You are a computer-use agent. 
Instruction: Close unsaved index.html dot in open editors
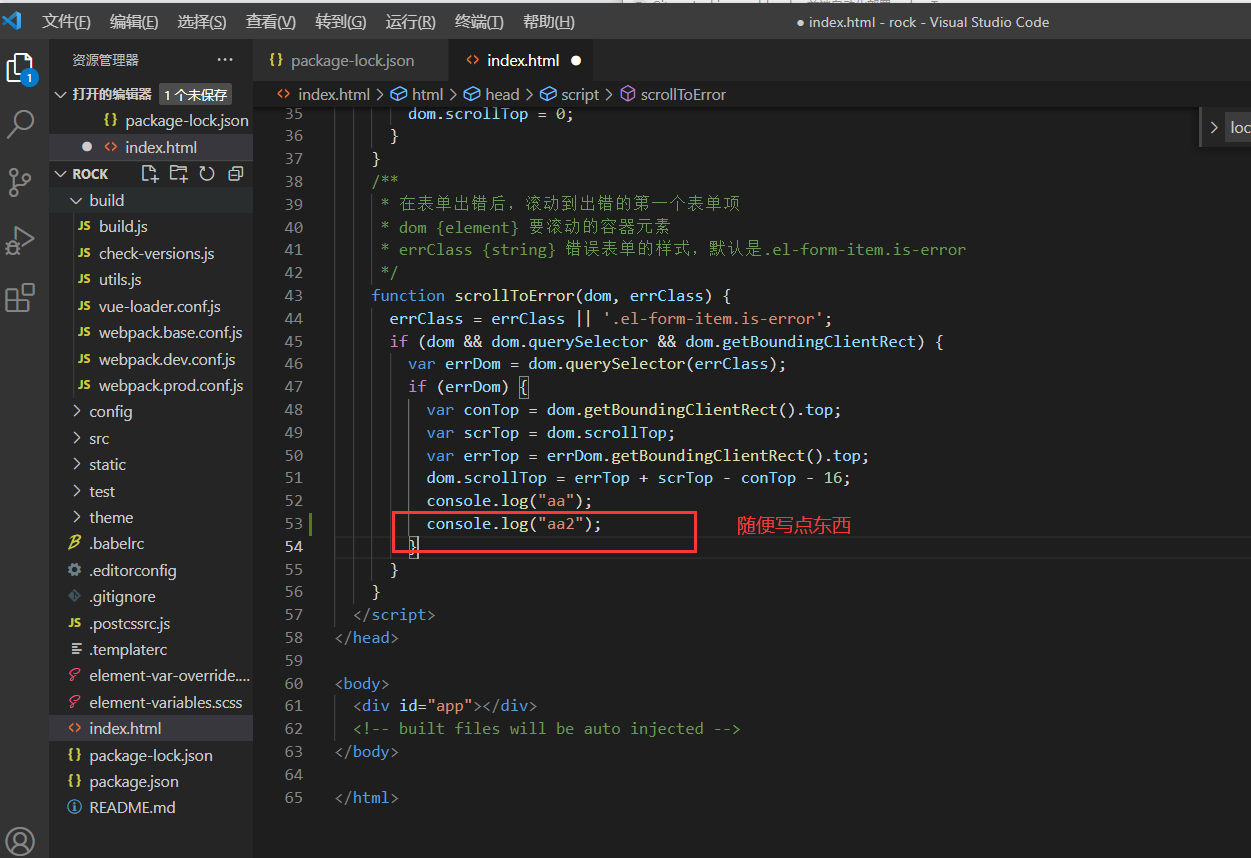[x=87, y=147]
